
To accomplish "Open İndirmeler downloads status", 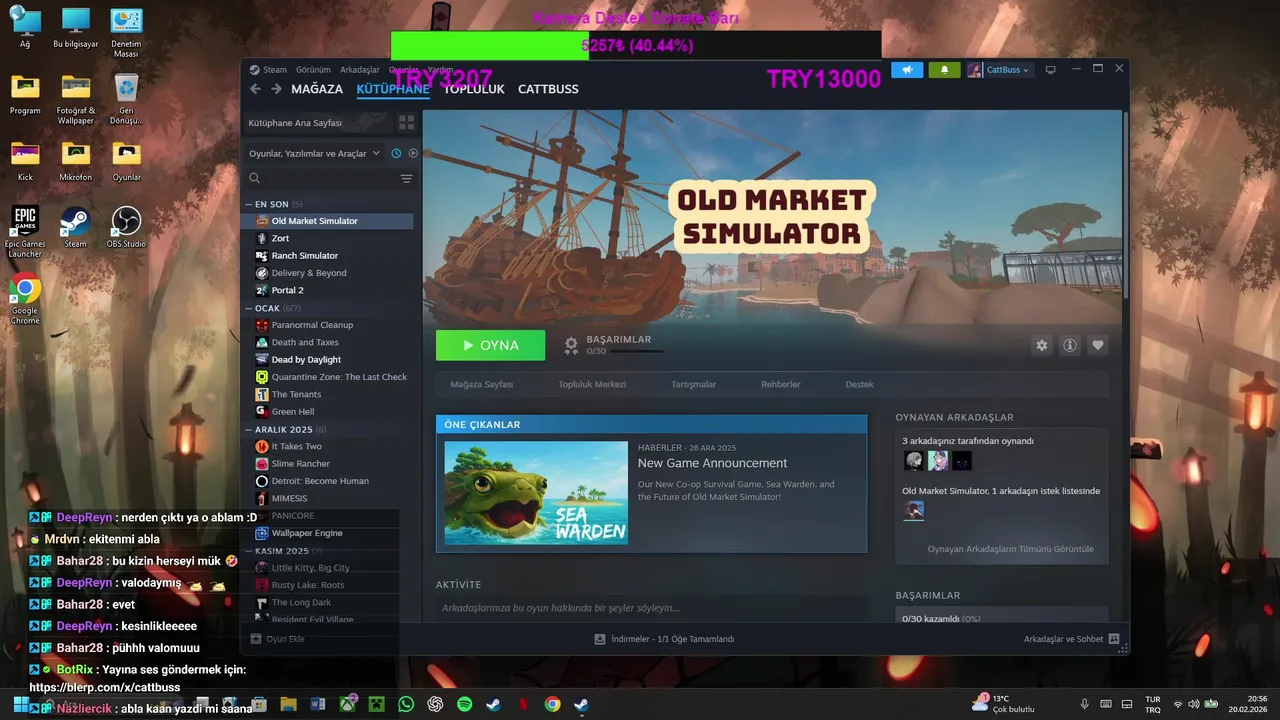I will (x=664, y=639).
